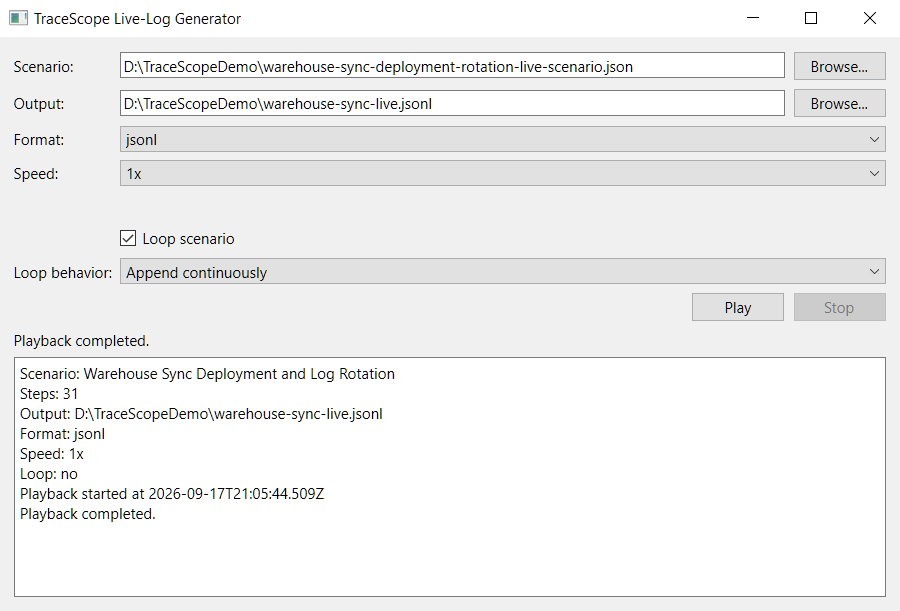Click the 'Playback completed.' status label above the log
Viewport: 900px width, 611px height.
pyautogui.click(x=82, y=341)
